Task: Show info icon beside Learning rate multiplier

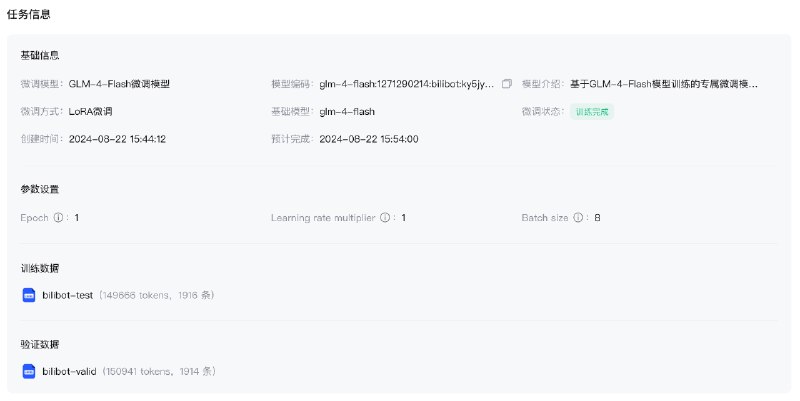Action: [x=385, y=218]
